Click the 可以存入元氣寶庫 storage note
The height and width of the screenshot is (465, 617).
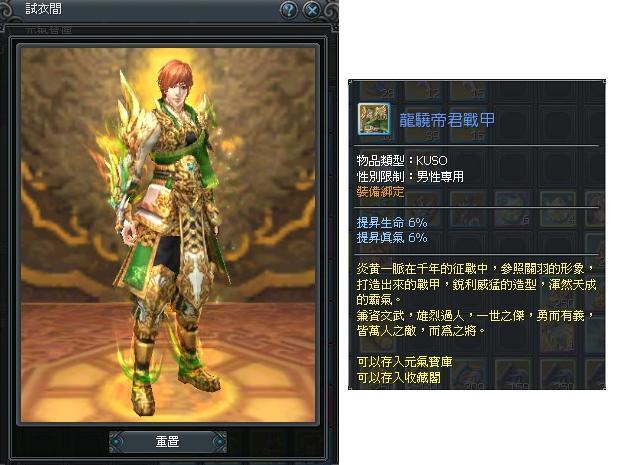[x=405, y=362]
